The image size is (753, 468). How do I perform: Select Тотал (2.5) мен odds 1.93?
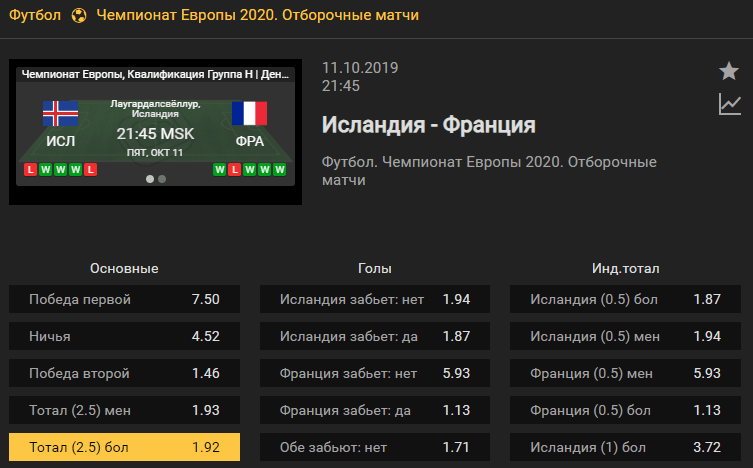(x=124, y=410)
